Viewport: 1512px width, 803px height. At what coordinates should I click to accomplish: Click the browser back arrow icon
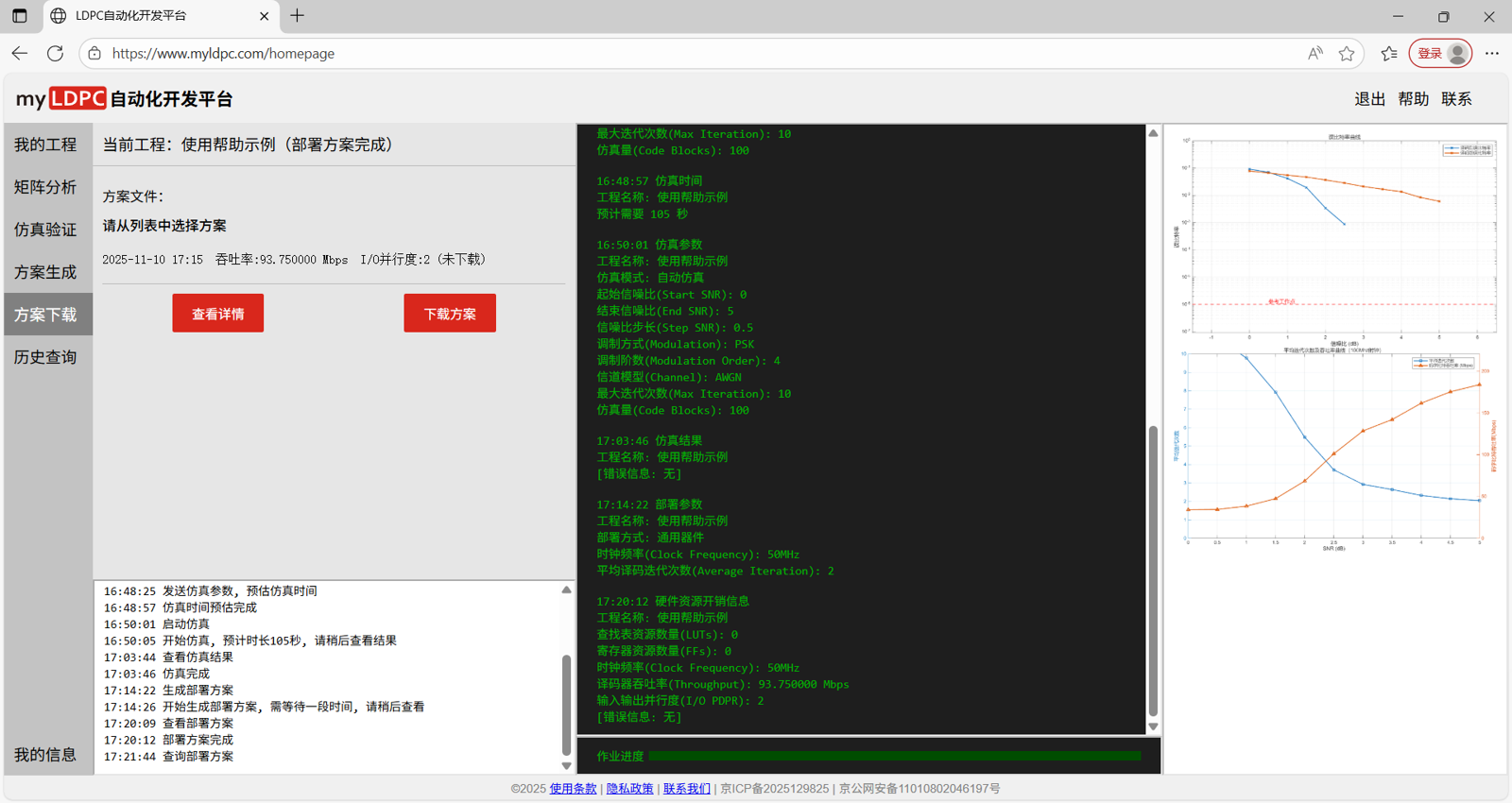click(20, 54)
